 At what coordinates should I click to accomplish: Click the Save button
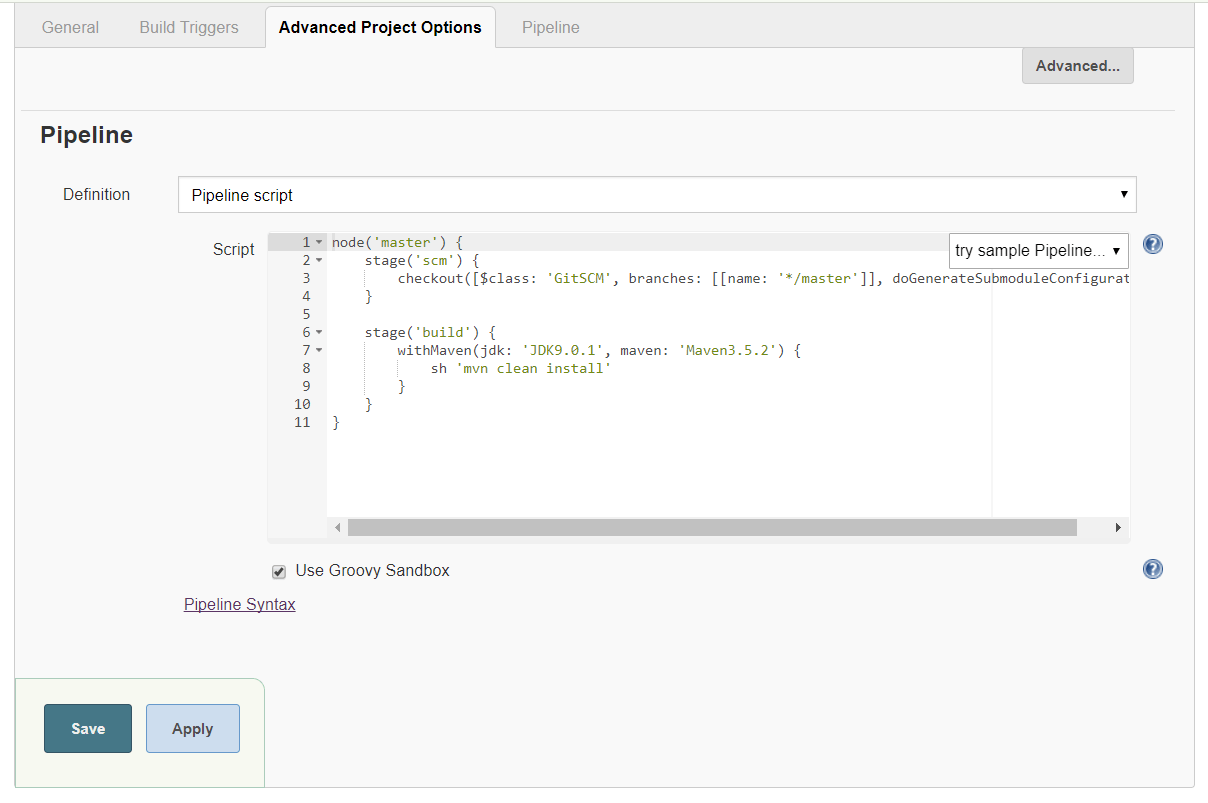pyautogui.click(x=87, y=728)
